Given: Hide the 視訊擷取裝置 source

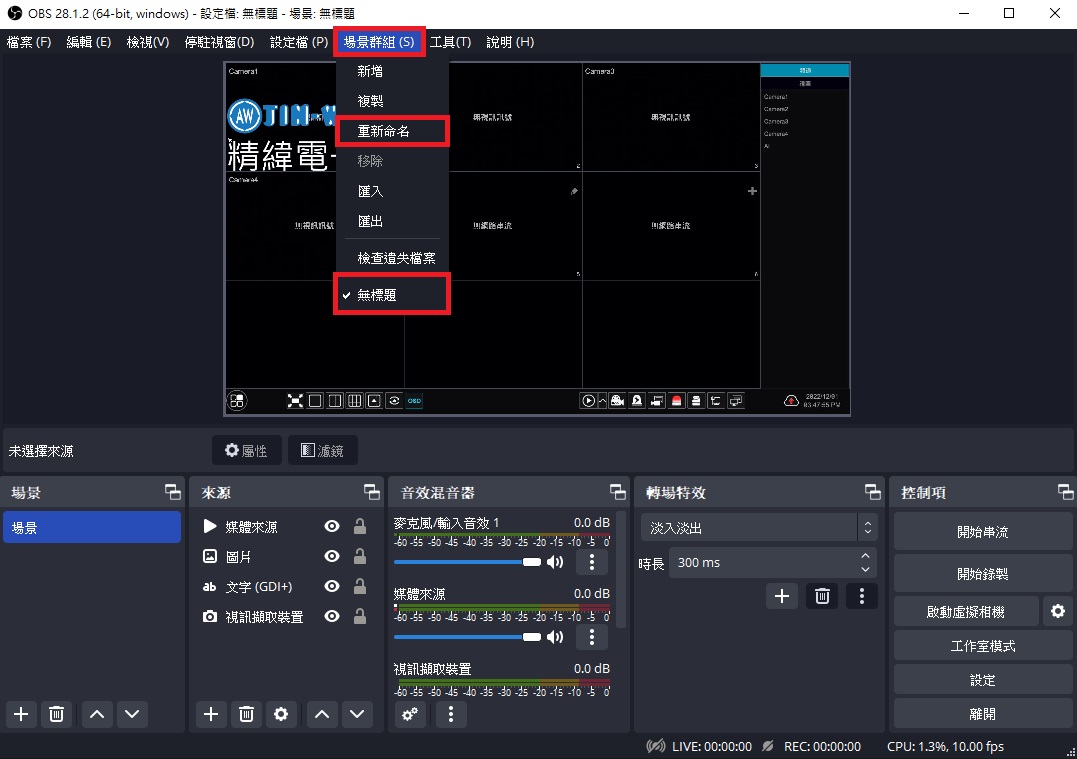Looking at the screenshot, I should pyautogui.click(x=332, y=616).
